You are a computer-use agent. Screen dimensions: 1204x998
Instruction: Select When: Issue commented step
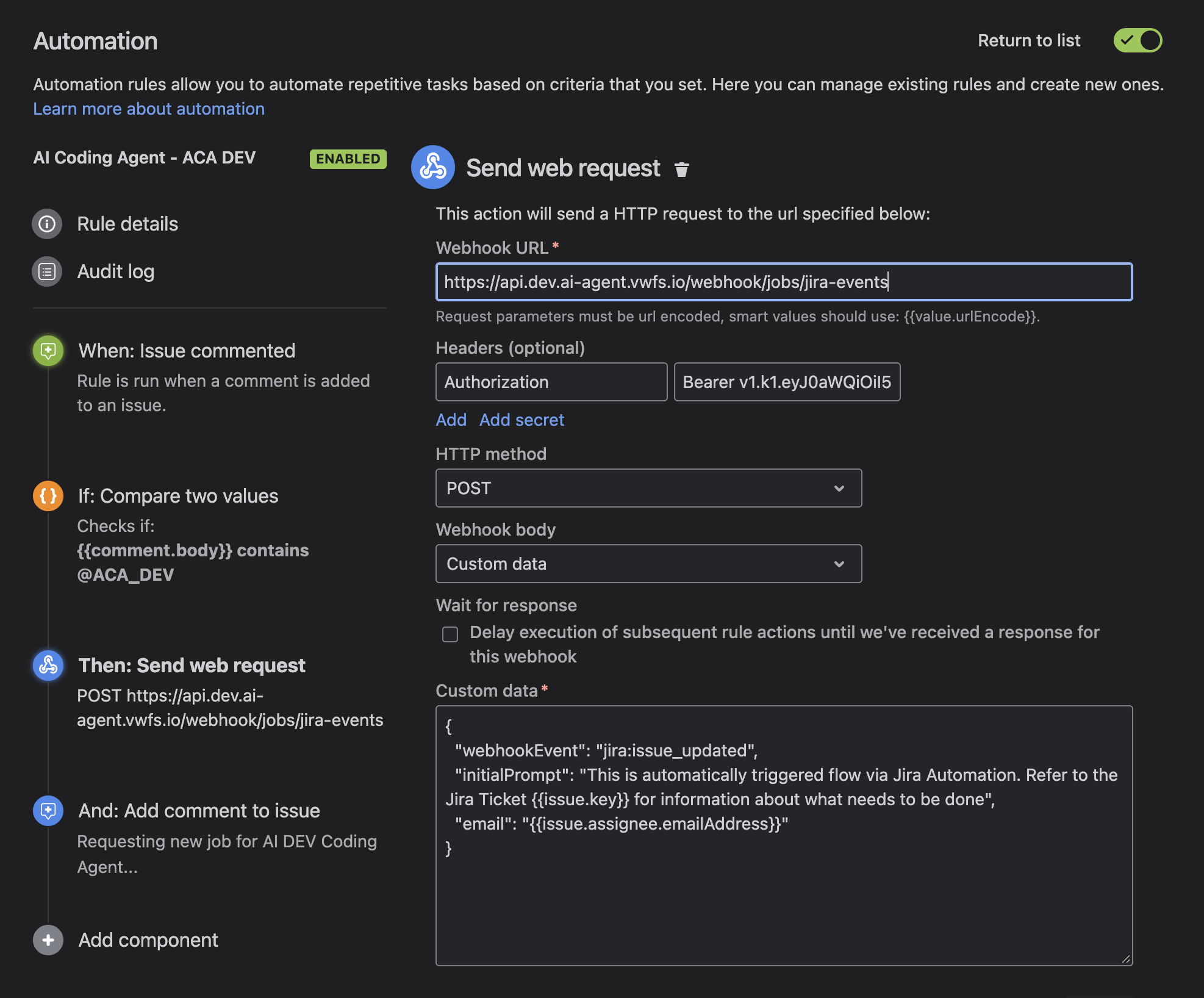coord(187,351)
